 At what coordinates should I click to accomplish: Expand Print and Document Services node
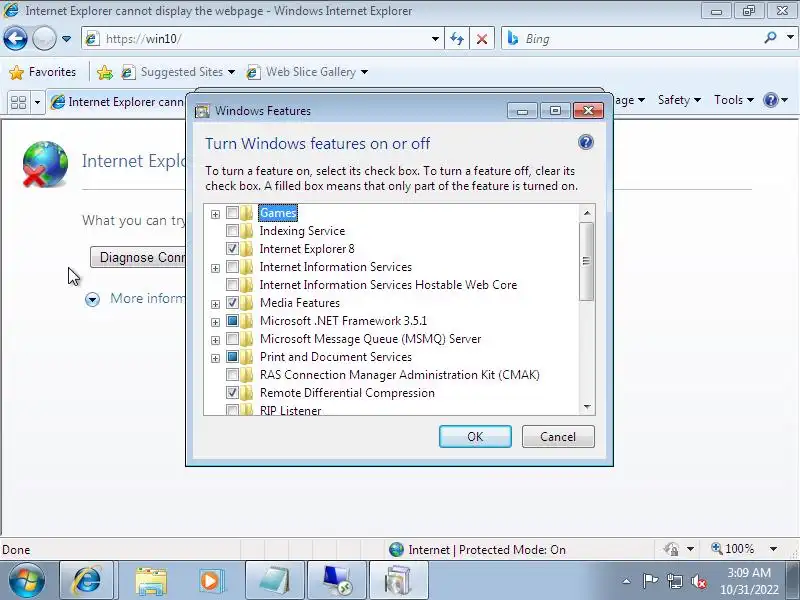215,358
